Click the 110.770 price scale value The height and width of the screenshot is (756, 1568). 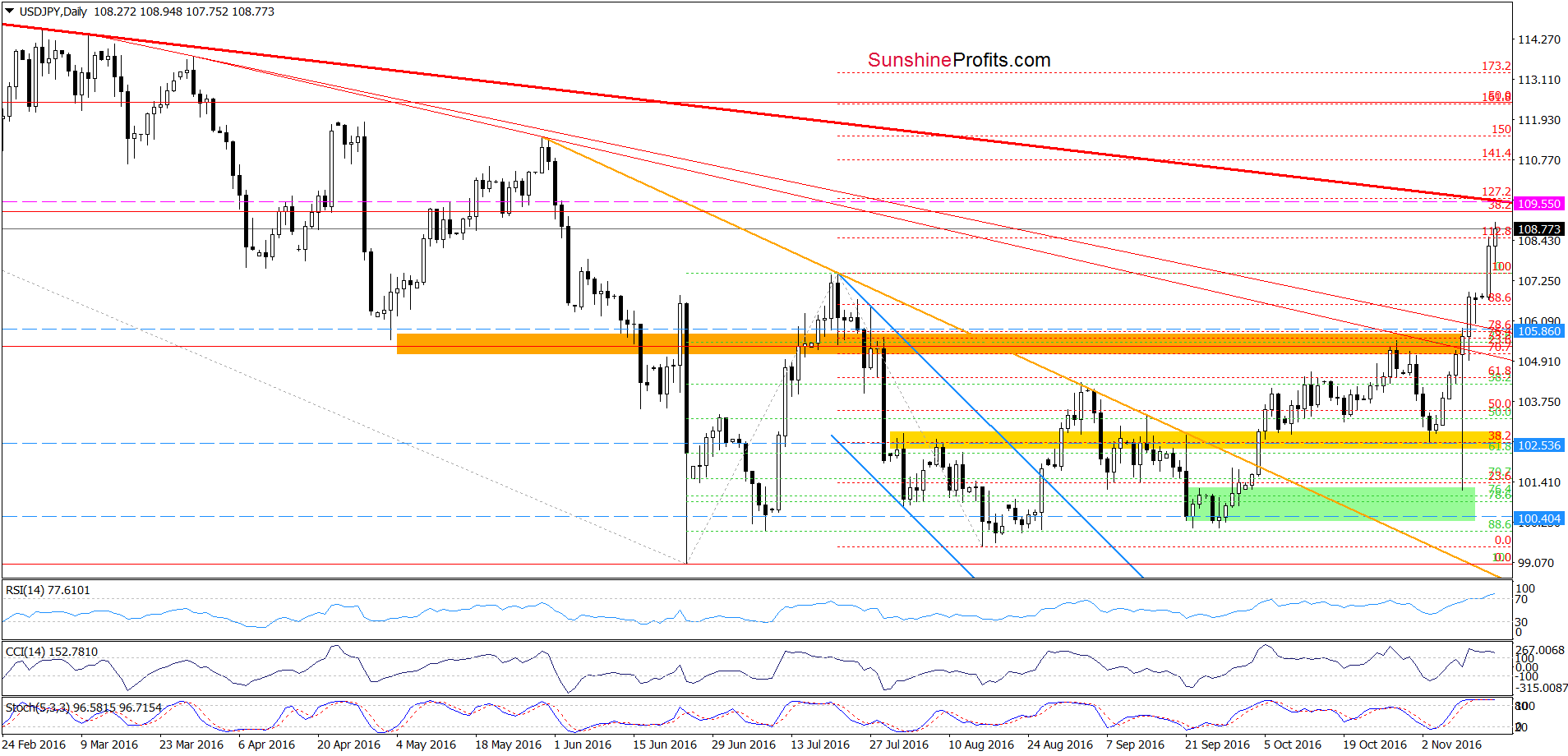pos(1538,160)
